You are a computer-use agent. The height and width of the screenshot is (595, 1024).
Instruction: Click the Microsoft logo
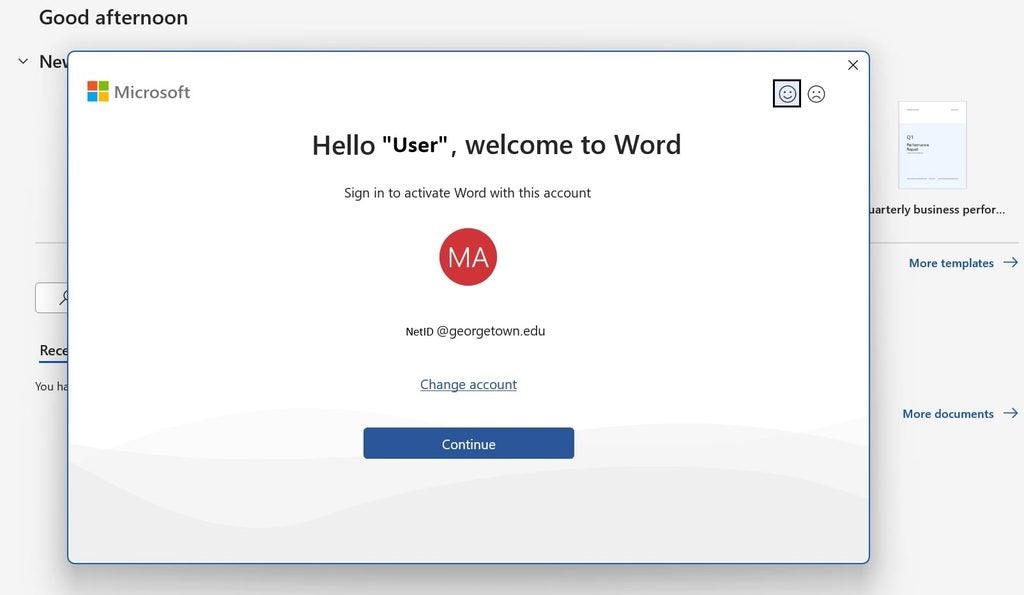coord(138,91)
